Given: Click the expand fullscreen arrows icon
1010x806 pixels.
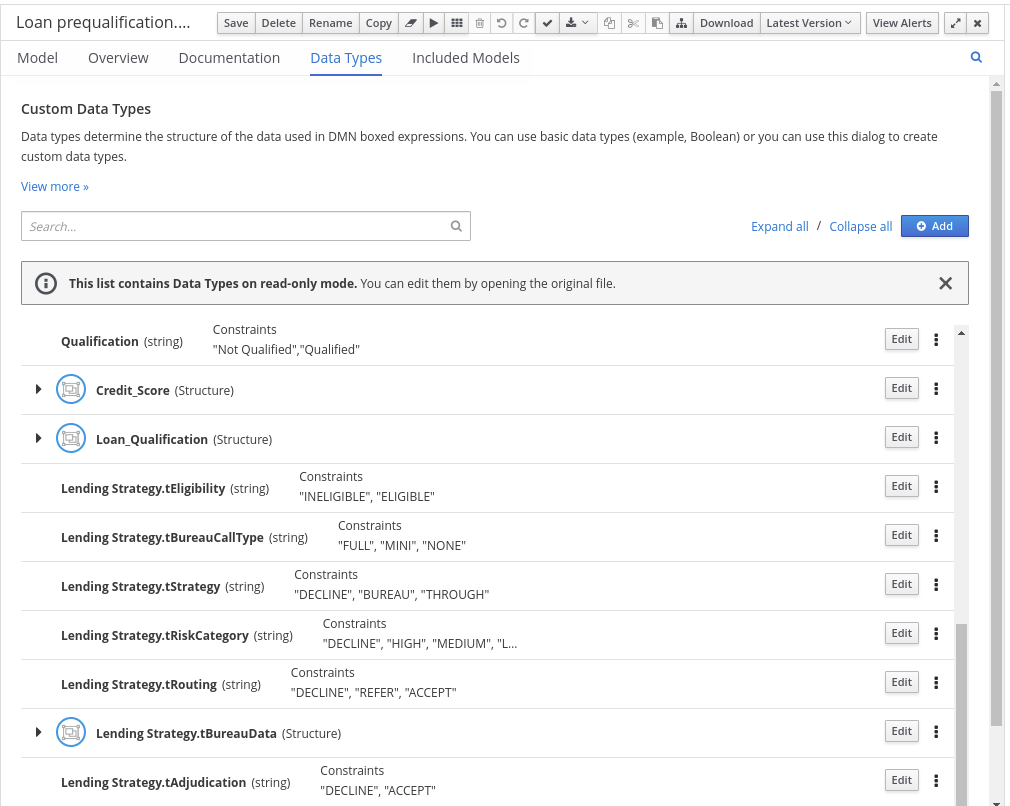Looking at the screenshot, I should [x=955, y=23].
